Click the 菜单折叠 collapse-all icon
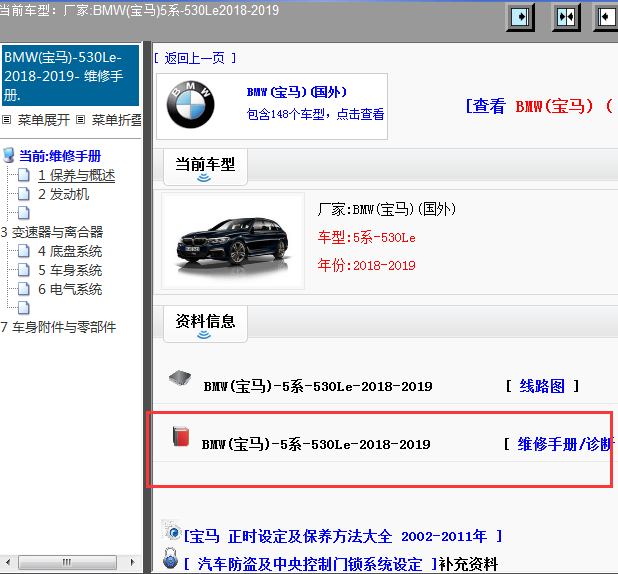This screenshot has width=618, height=574. point(80,119)
